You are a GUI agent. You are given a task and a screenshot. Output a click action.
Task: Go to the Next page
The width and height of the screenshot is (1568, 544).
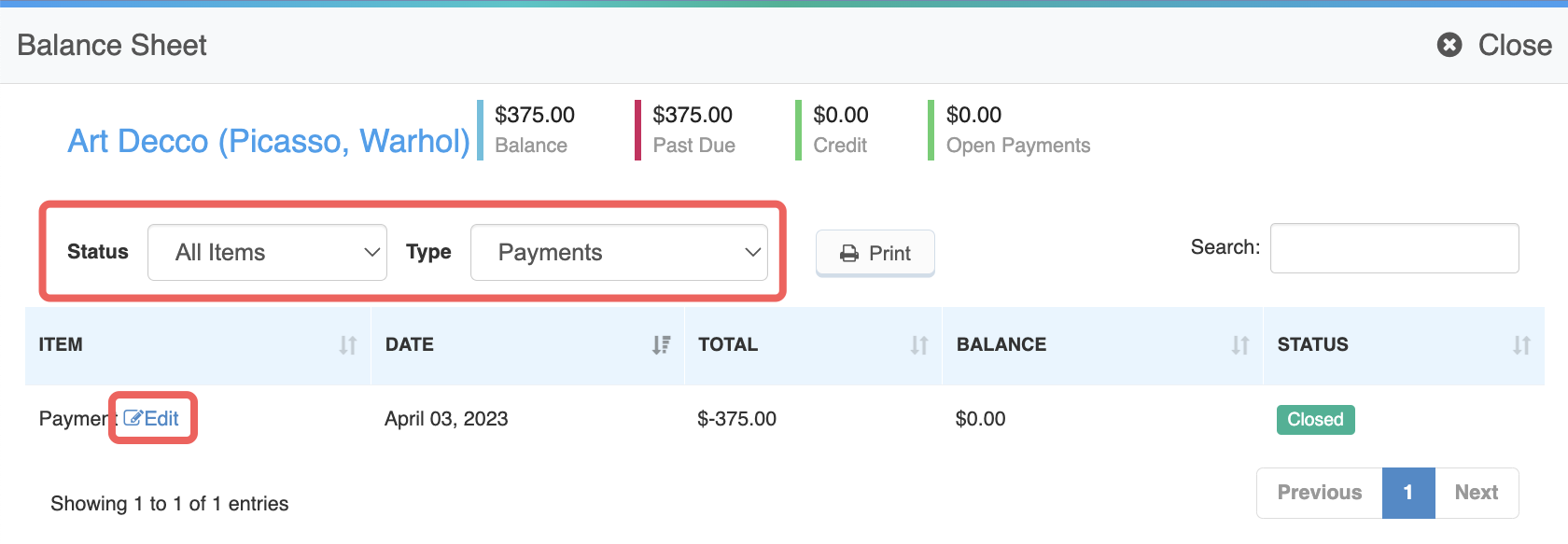(1477, 493)
